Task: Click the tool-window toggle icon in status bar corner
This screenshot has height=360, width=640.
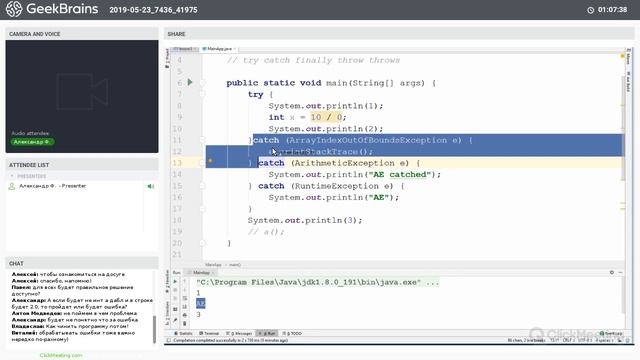Action: 169,340
